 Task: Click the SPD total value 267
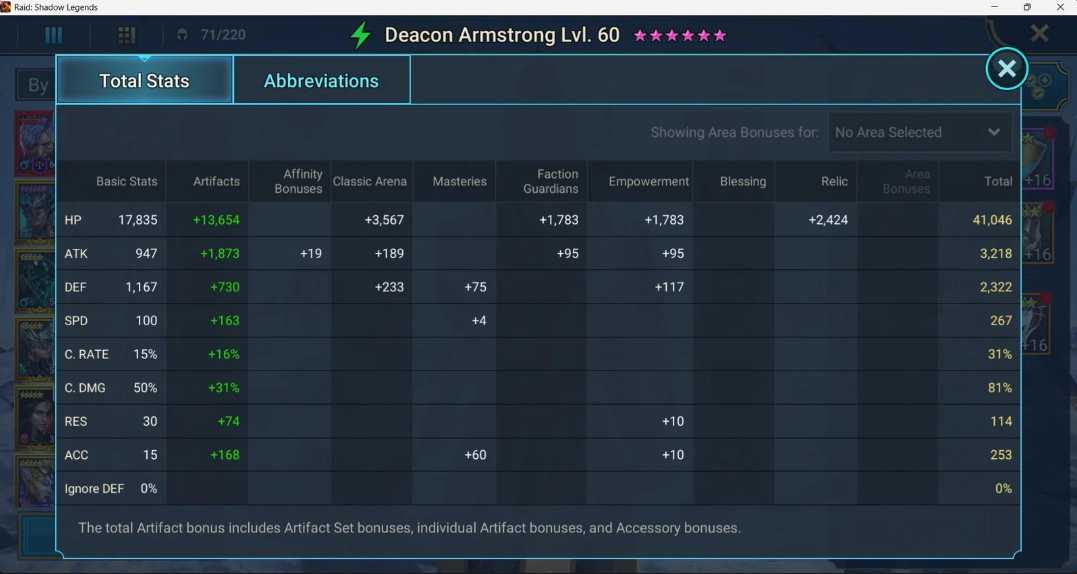click(x=1001, y=321)
